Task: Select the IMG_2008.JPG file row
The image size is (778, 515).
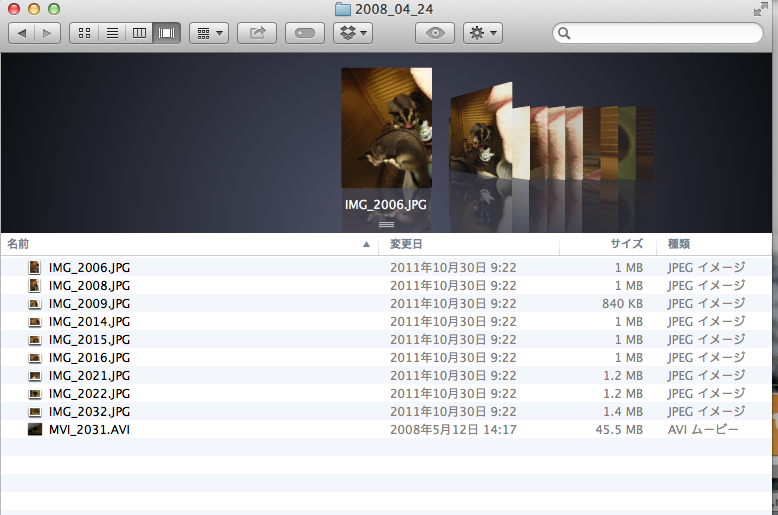Action: (386, 285)
